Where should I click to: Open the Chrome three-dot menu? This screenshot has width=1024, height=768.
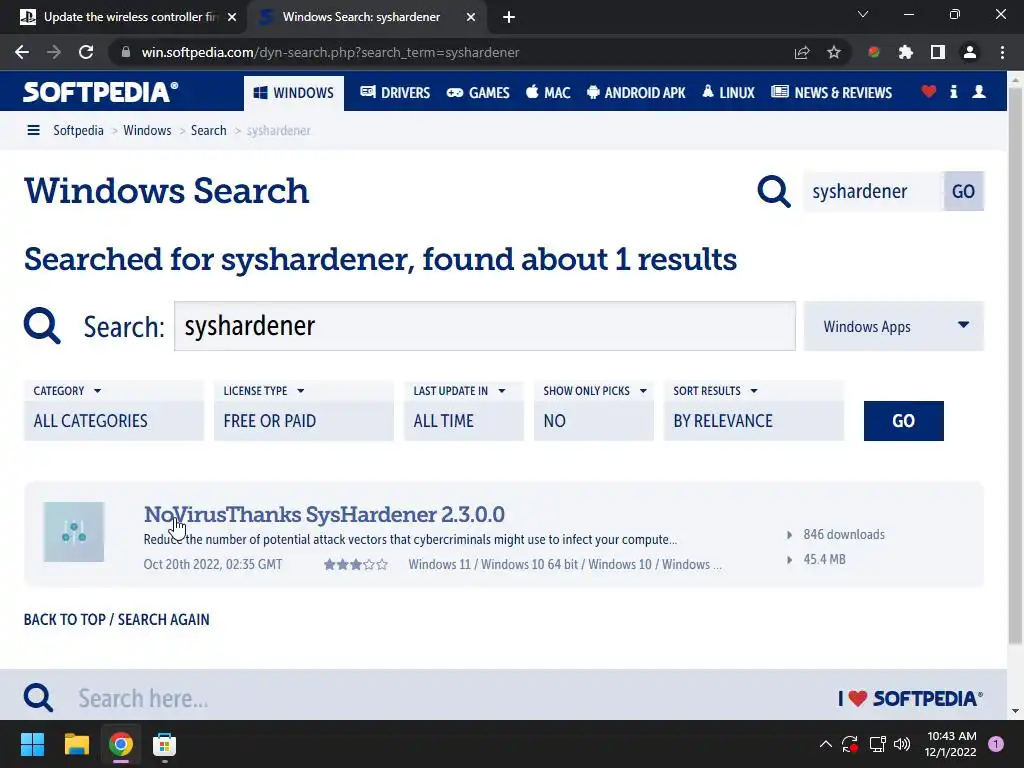click(1002, 52)
